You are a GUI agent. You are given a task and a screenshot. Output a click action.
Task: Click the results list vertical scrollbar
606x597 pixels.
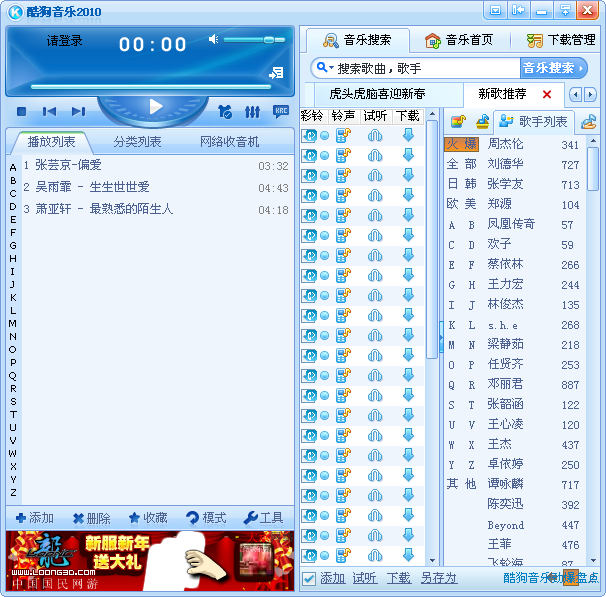tap(432, 336)
